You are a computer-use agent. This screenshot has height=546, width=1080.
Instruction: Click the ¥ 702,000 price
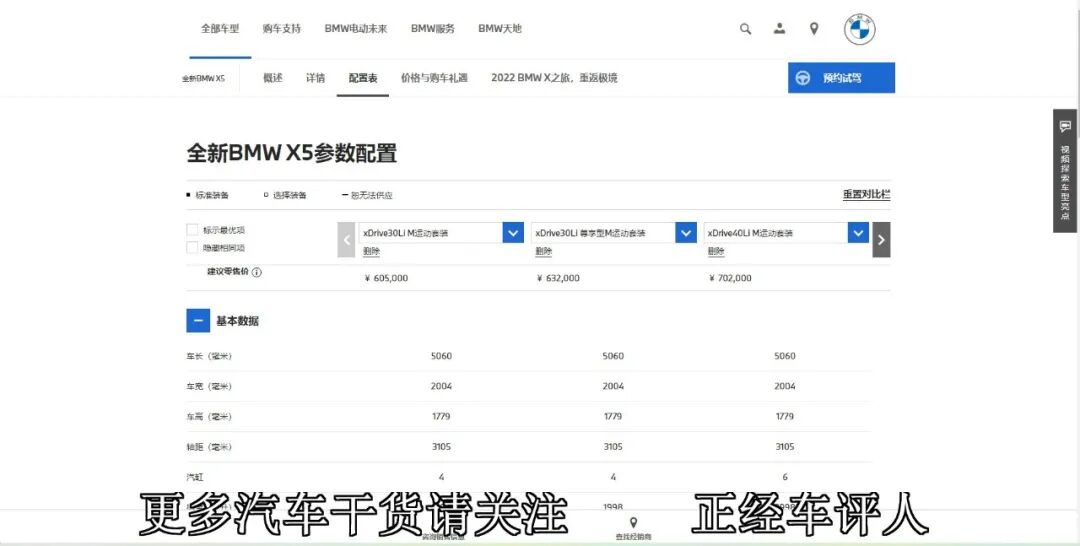tap(730, 278)
